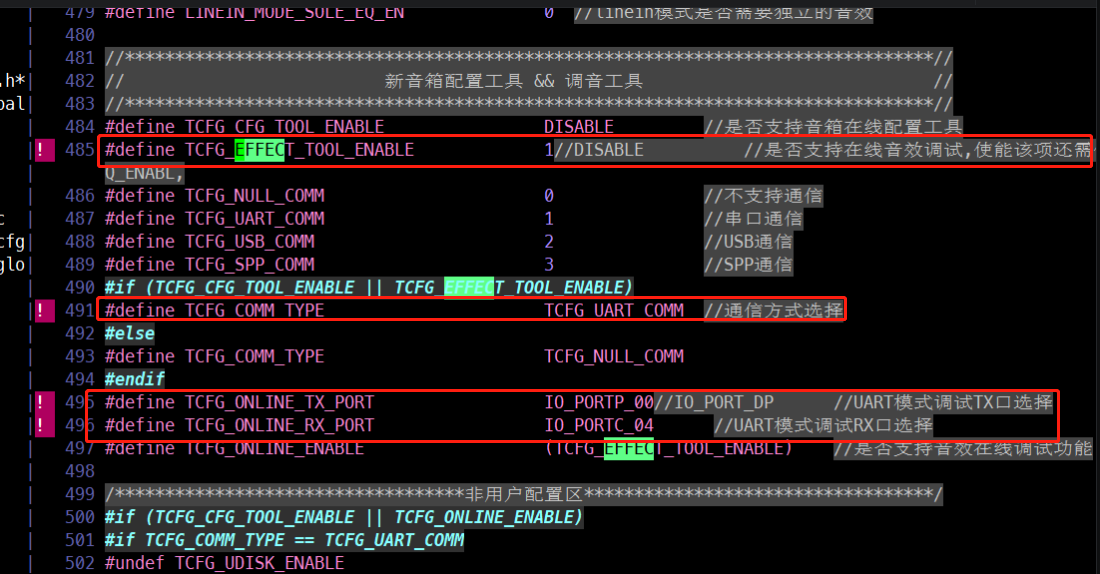Click the //IO_PORT_DP comment on line 495
The image size is (1100, 574).
point(714,402)
